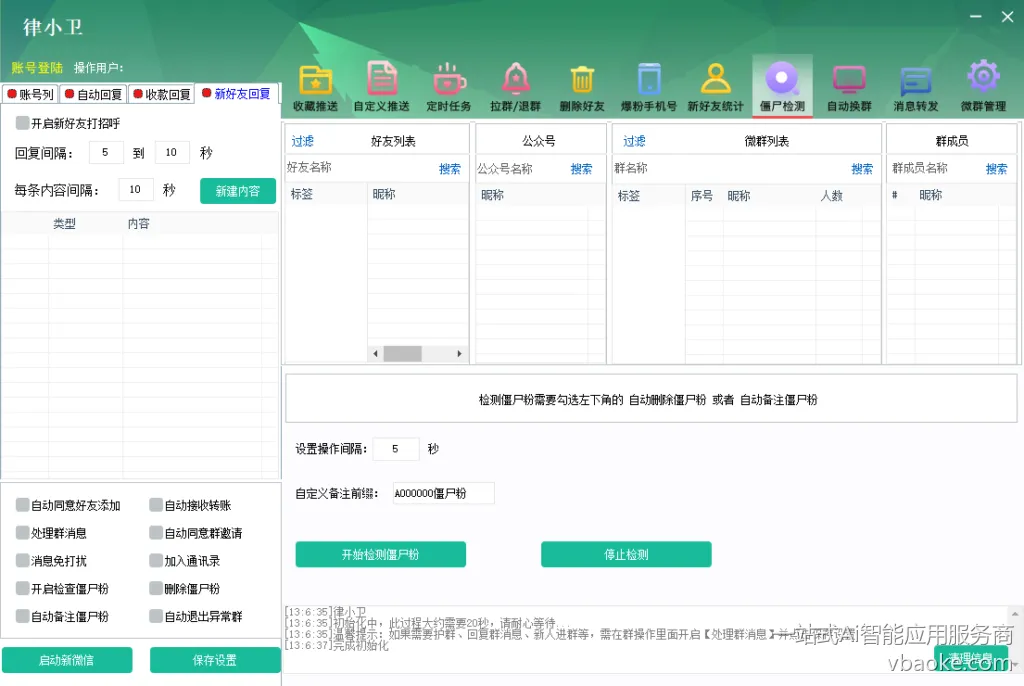Click the 账号登陆 link

tap(37, 68)
